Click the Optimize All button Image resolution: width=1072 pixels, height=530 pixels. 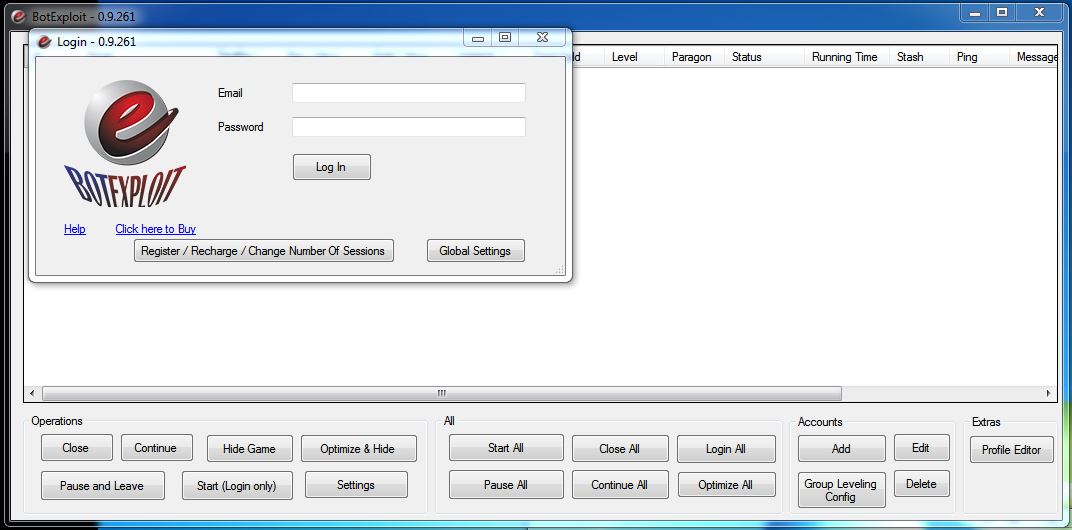726,485
